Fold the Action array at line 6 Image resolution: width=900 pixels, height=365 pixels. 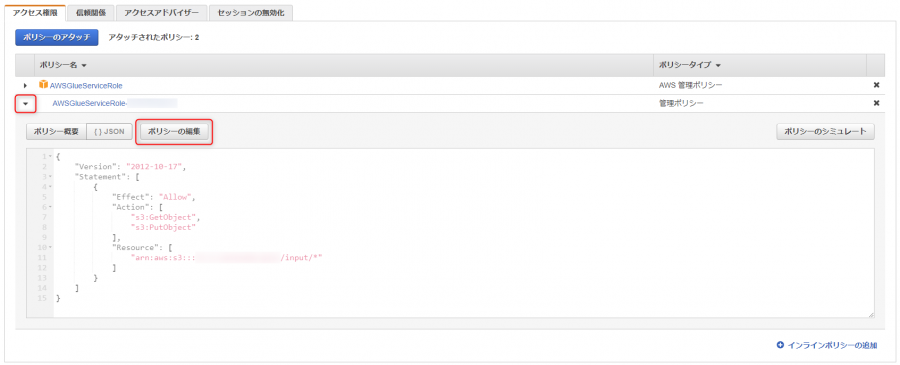(51, 207)
